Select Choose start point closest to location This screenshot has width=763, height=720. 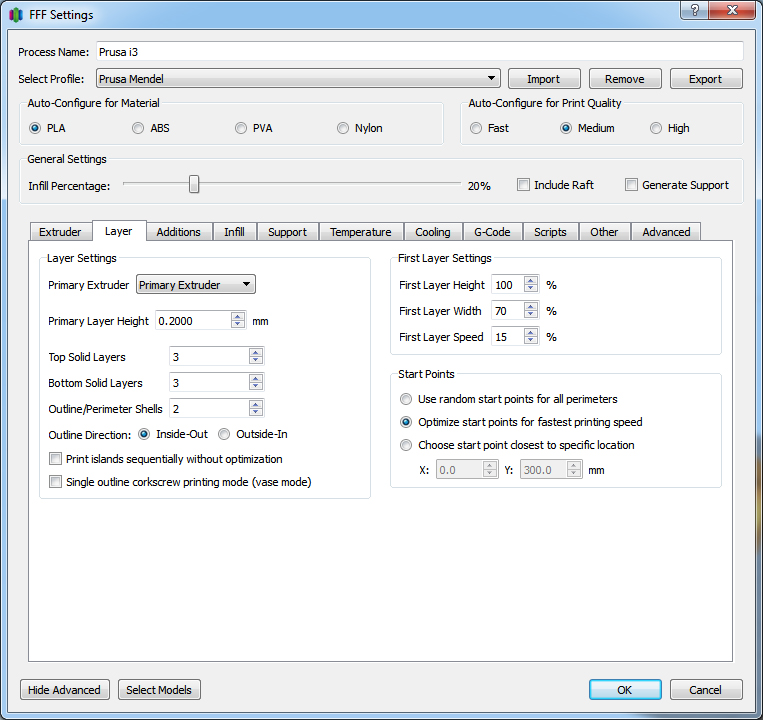[x=406, y=445]
